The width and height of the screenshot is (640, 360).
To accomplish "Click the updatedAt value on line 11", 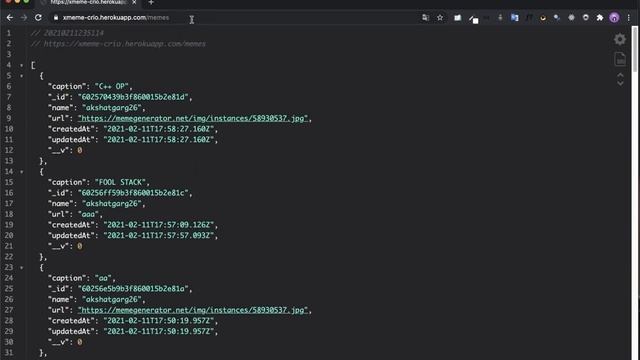I will point(159,140).
